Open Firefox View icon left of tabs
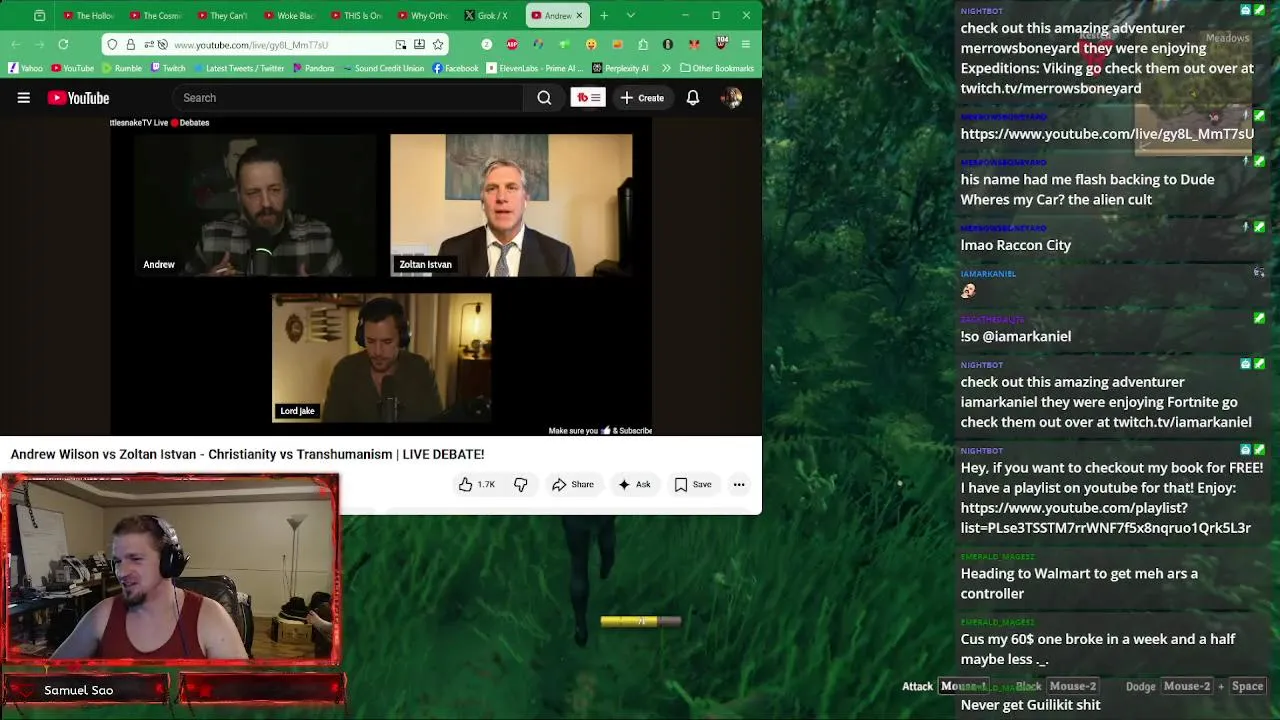This screenshot has height=720, width=1280. (x=39, y=15)
